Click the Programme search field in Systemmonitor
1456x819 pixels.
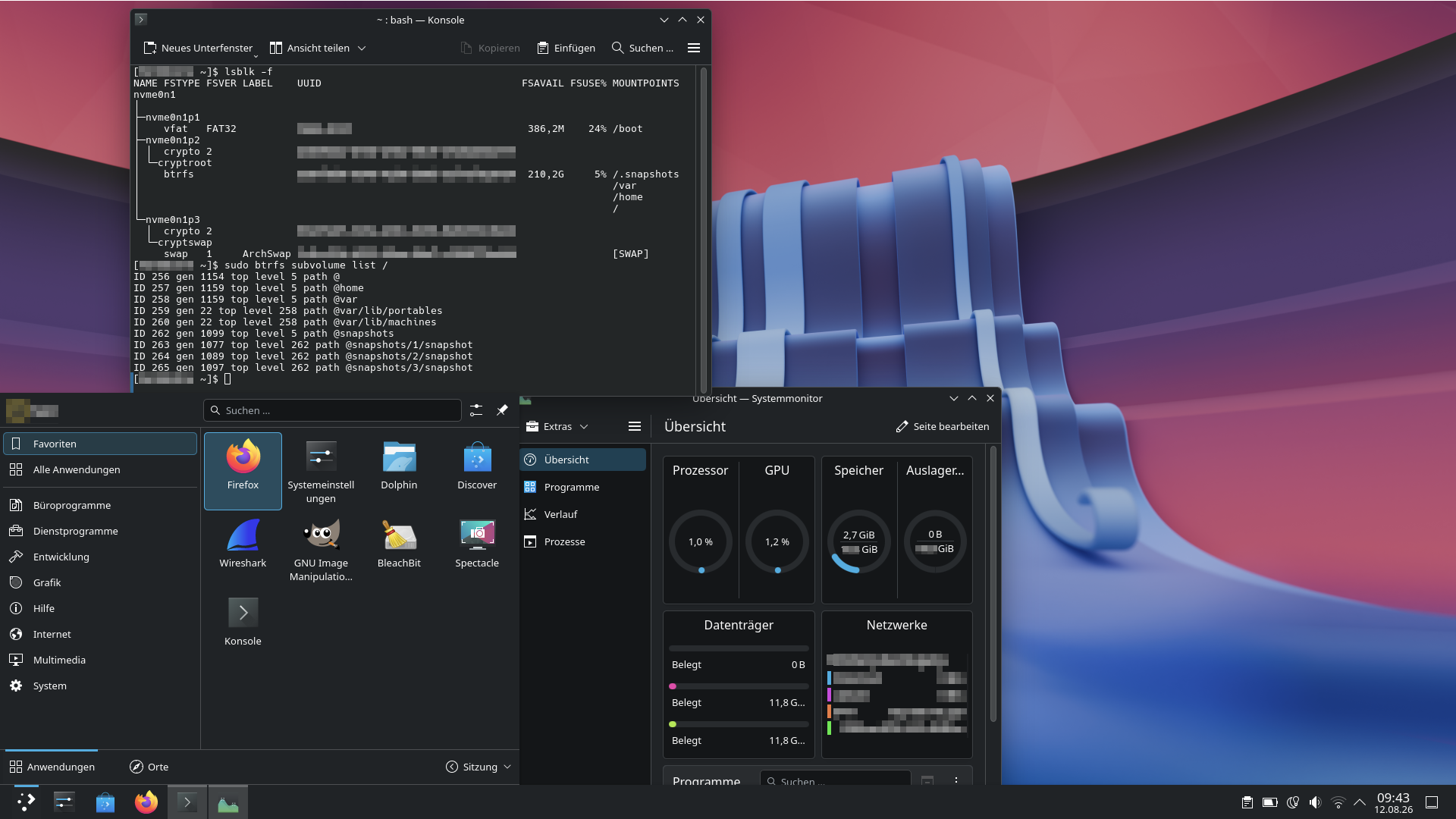[836, 779]
